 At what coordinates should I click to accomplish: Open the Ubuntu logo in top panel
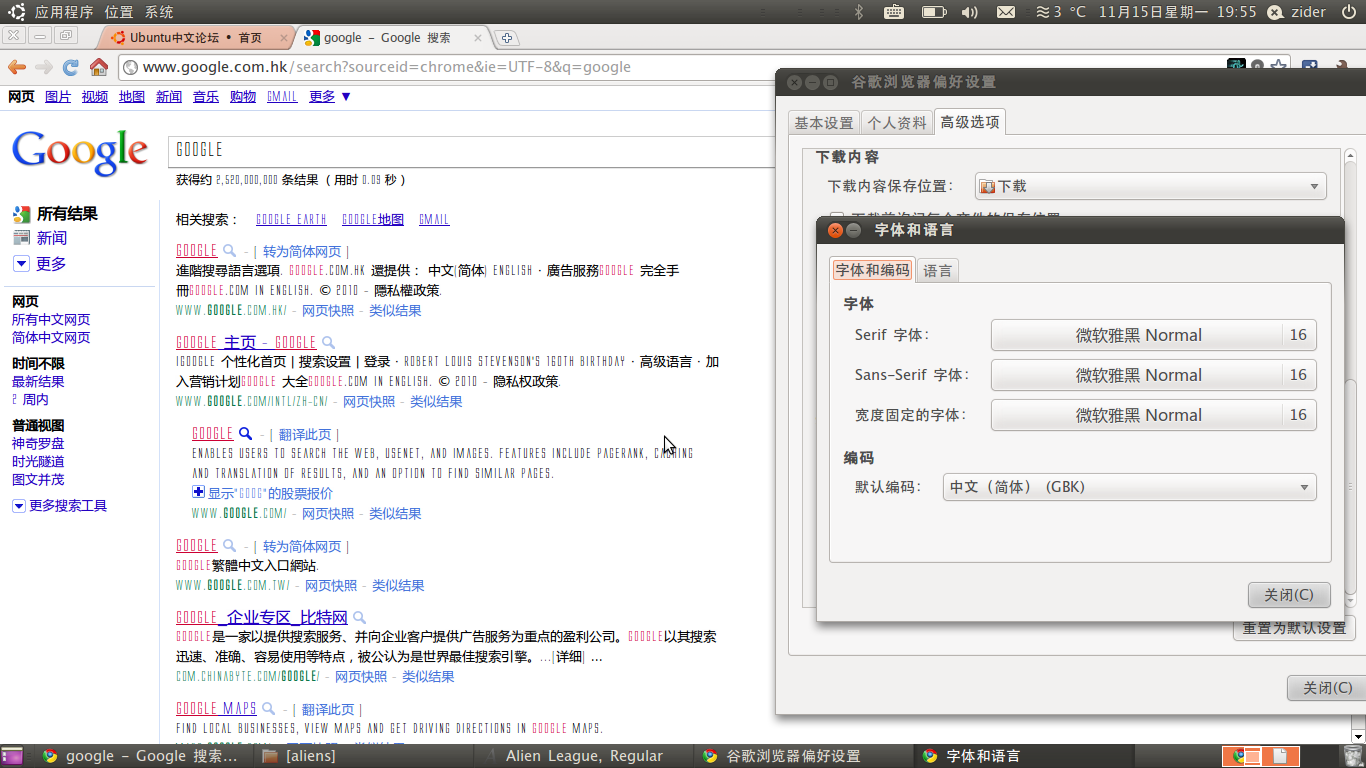click(17, 12)
